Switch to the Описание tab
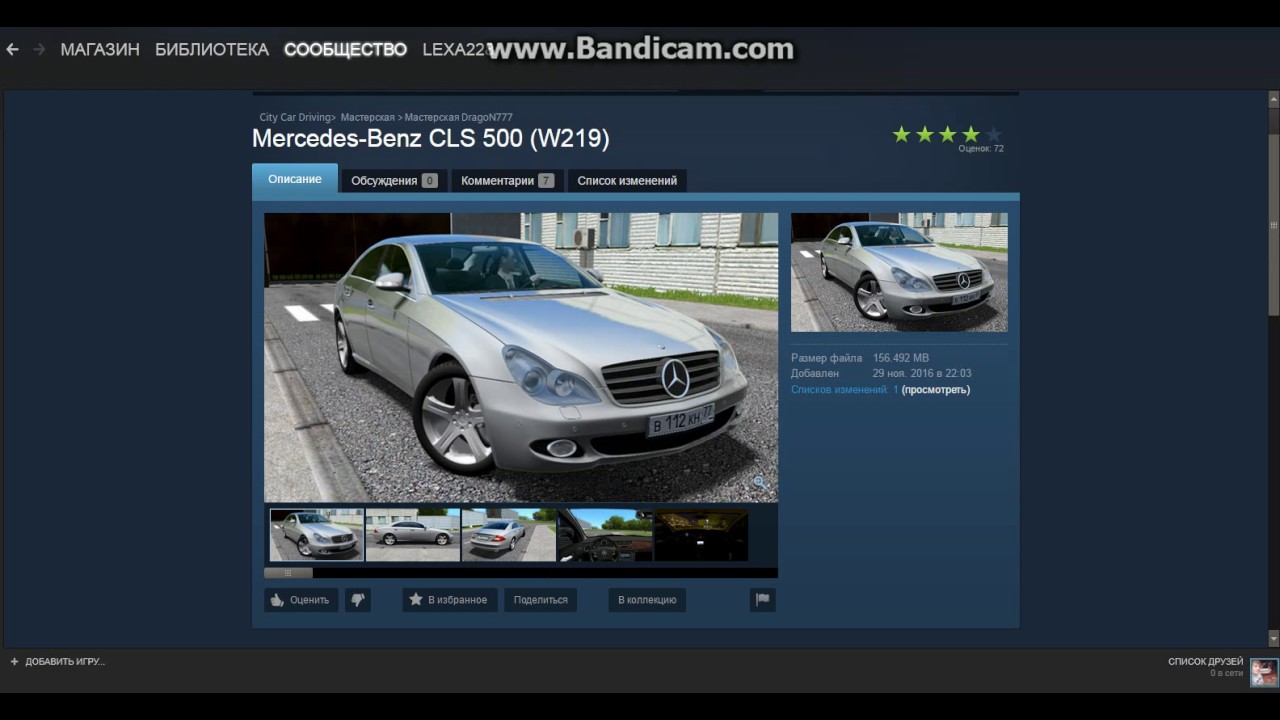1280x720 pixels. [295, 179]
